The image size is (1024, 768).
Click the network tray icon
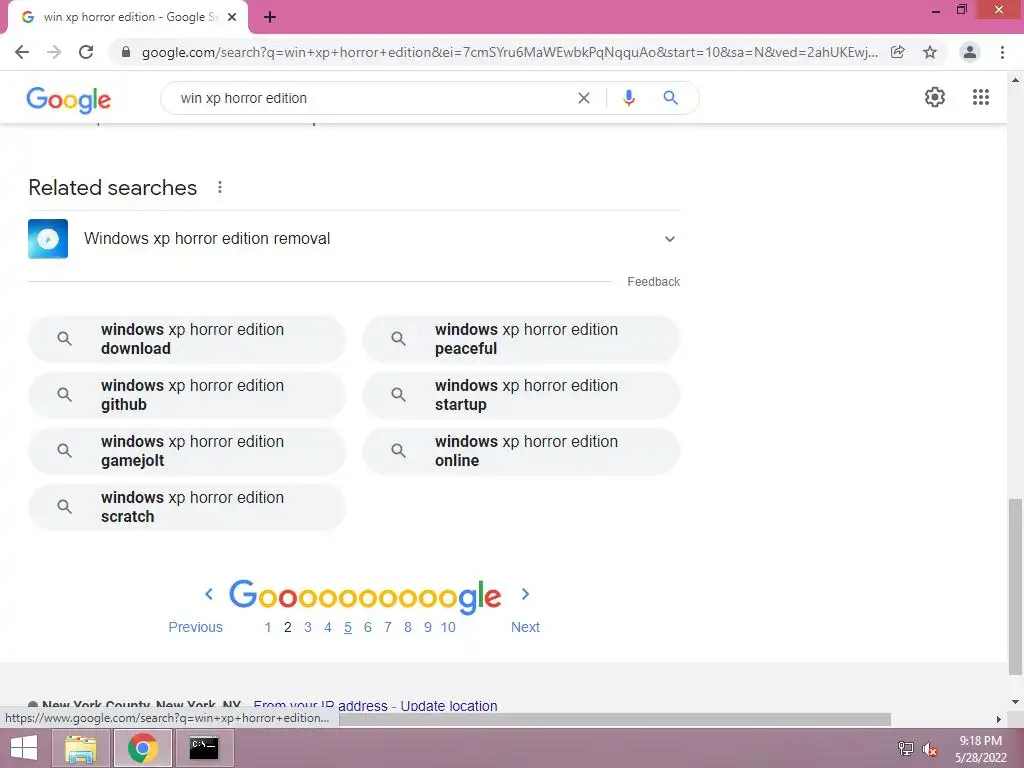pyautogui.click(x=905, y=749)
